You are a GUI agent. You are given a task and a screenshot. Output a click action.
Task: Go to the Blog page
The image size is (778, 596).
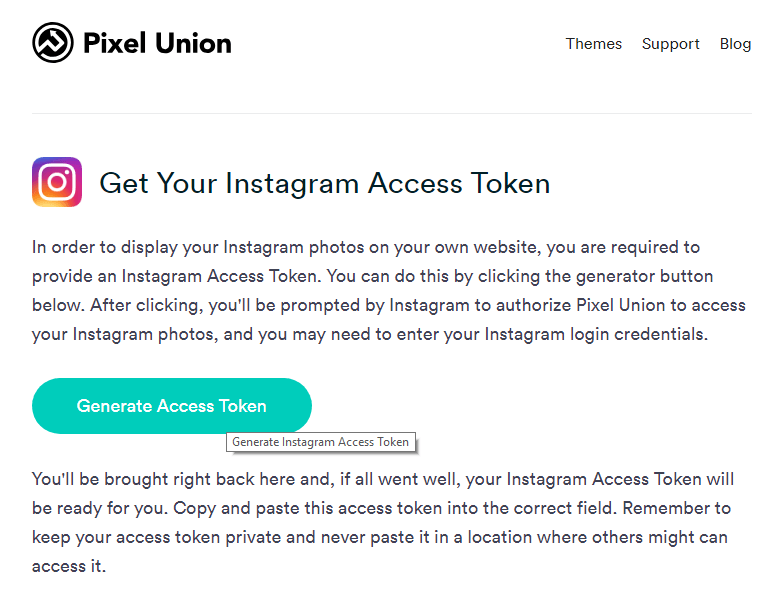click(735, 44)
